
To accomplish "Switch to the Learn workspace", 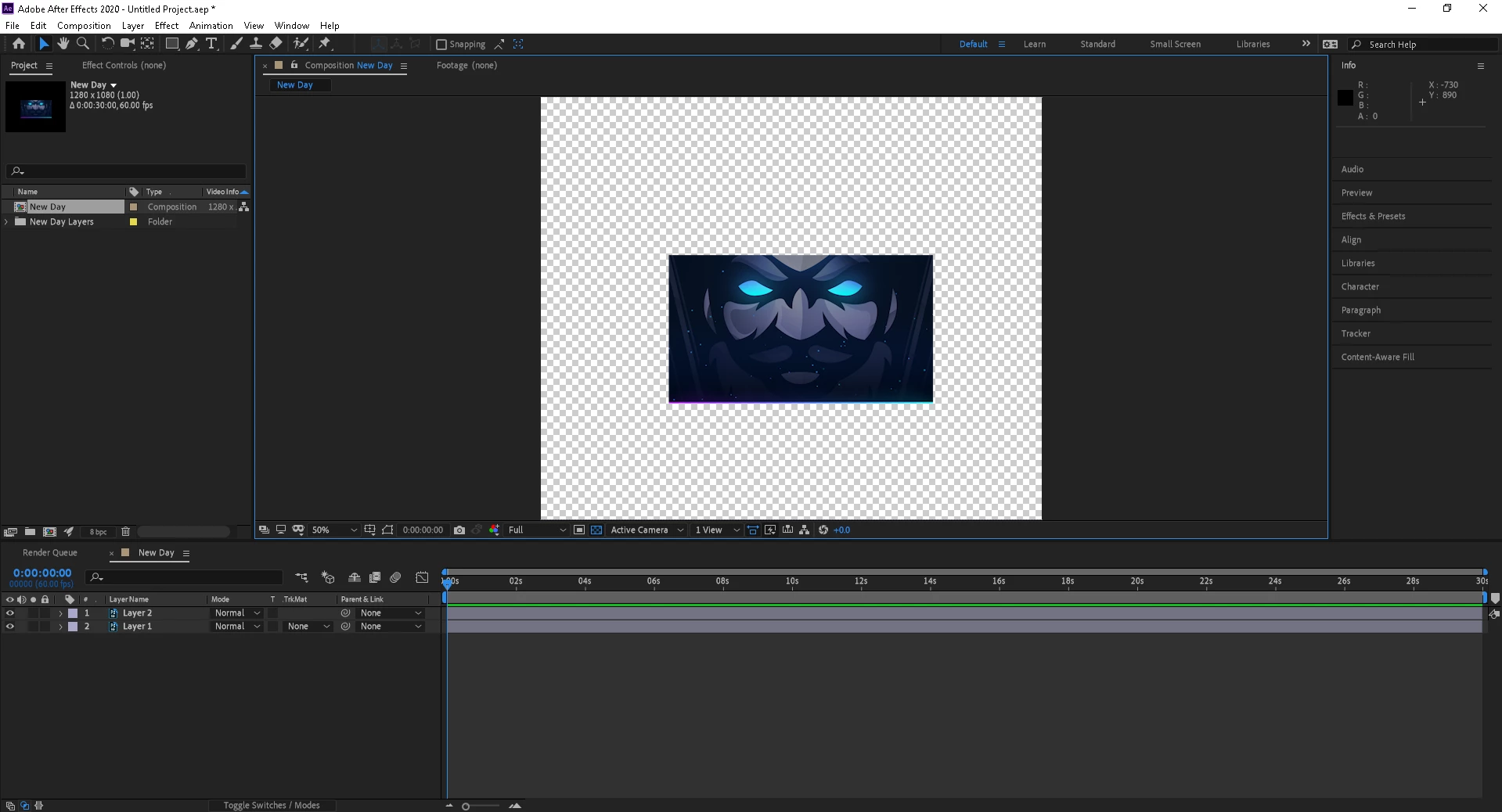I will (x=1035, y=44).
